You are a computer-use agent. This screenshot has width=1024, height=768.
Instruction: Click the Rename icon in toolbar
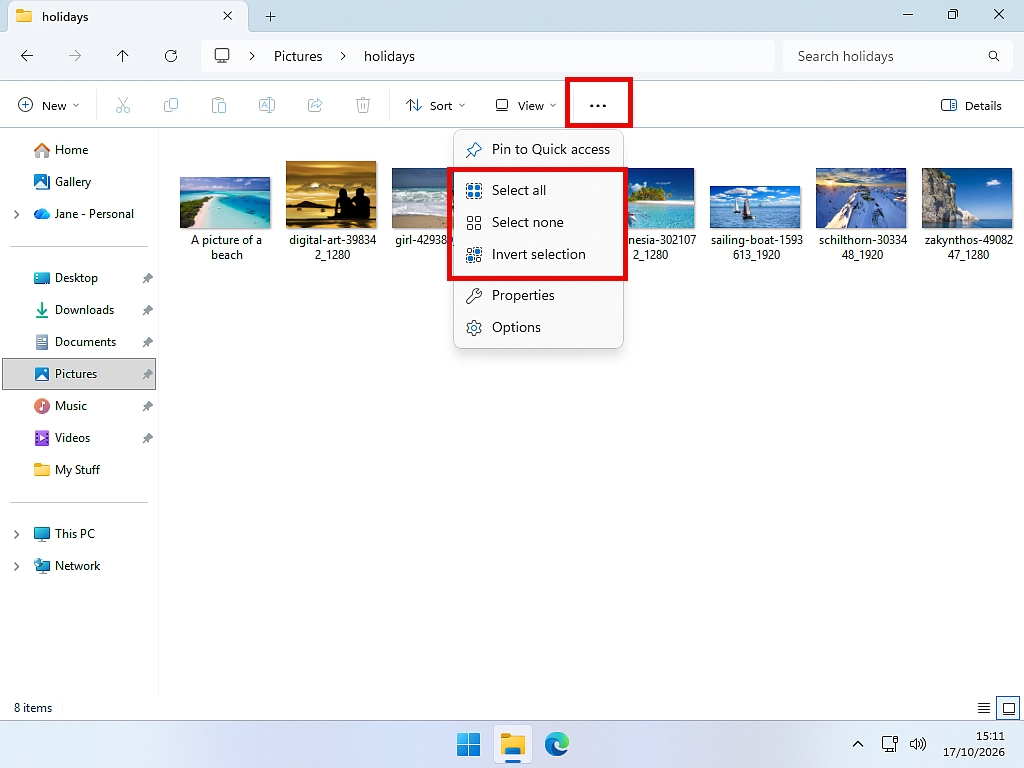tap(266, 105)
